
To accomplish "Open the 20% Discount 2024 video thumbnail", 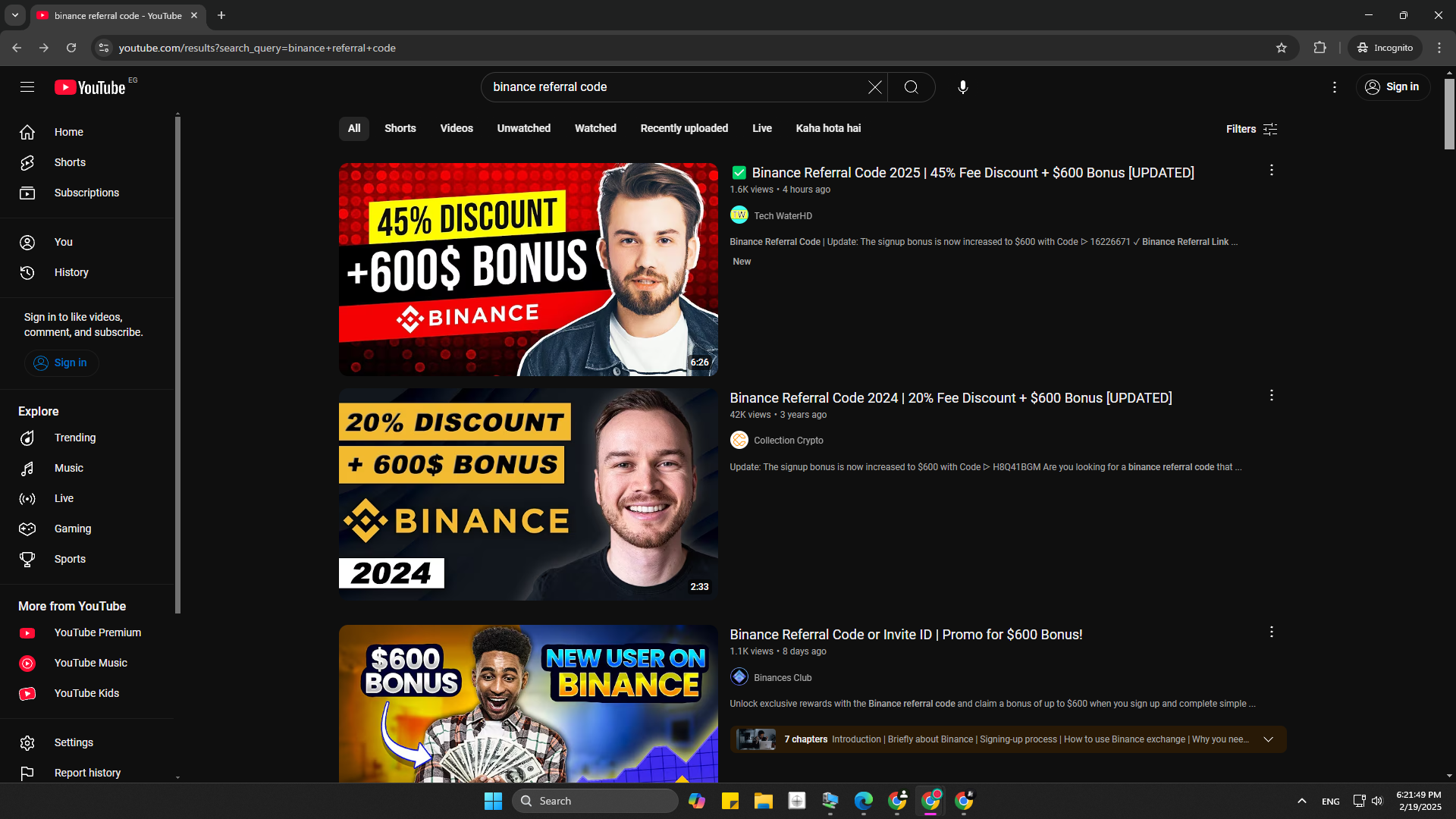I will pyautogui.click(x=528, y=494).
